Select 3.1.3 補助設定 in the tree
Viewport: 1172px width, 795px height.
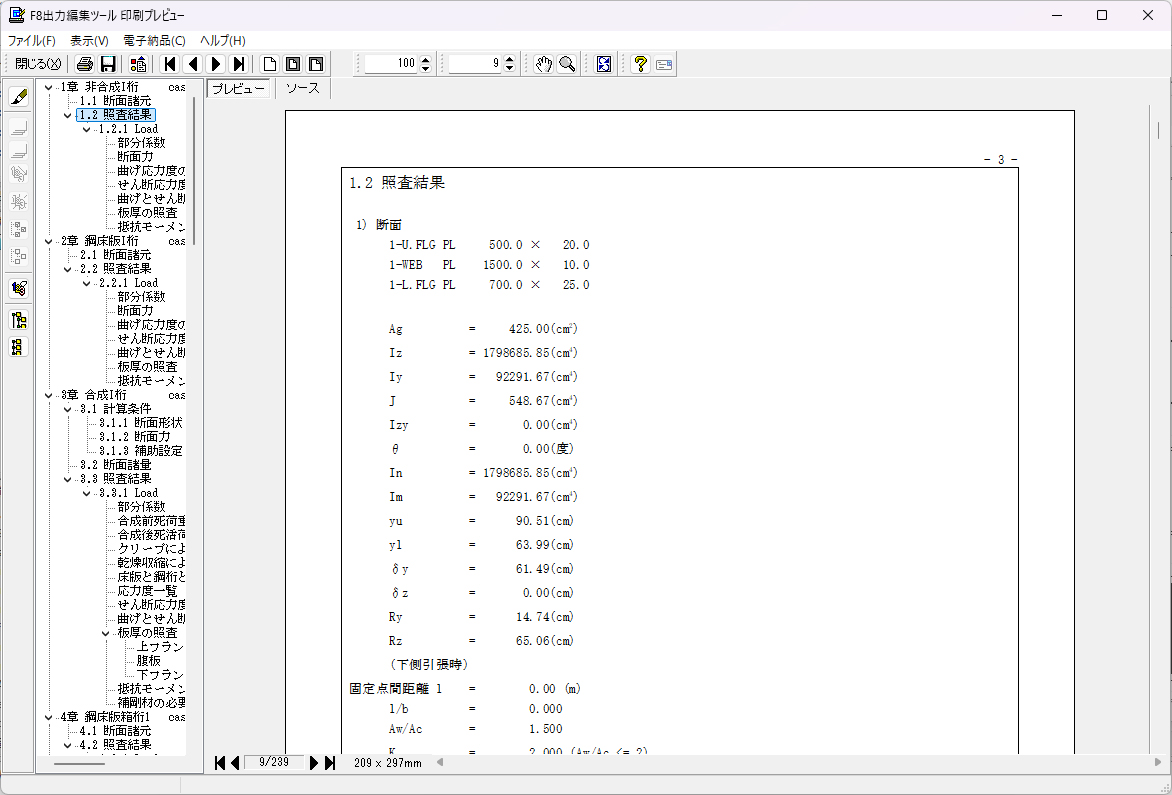click(141, 451)
